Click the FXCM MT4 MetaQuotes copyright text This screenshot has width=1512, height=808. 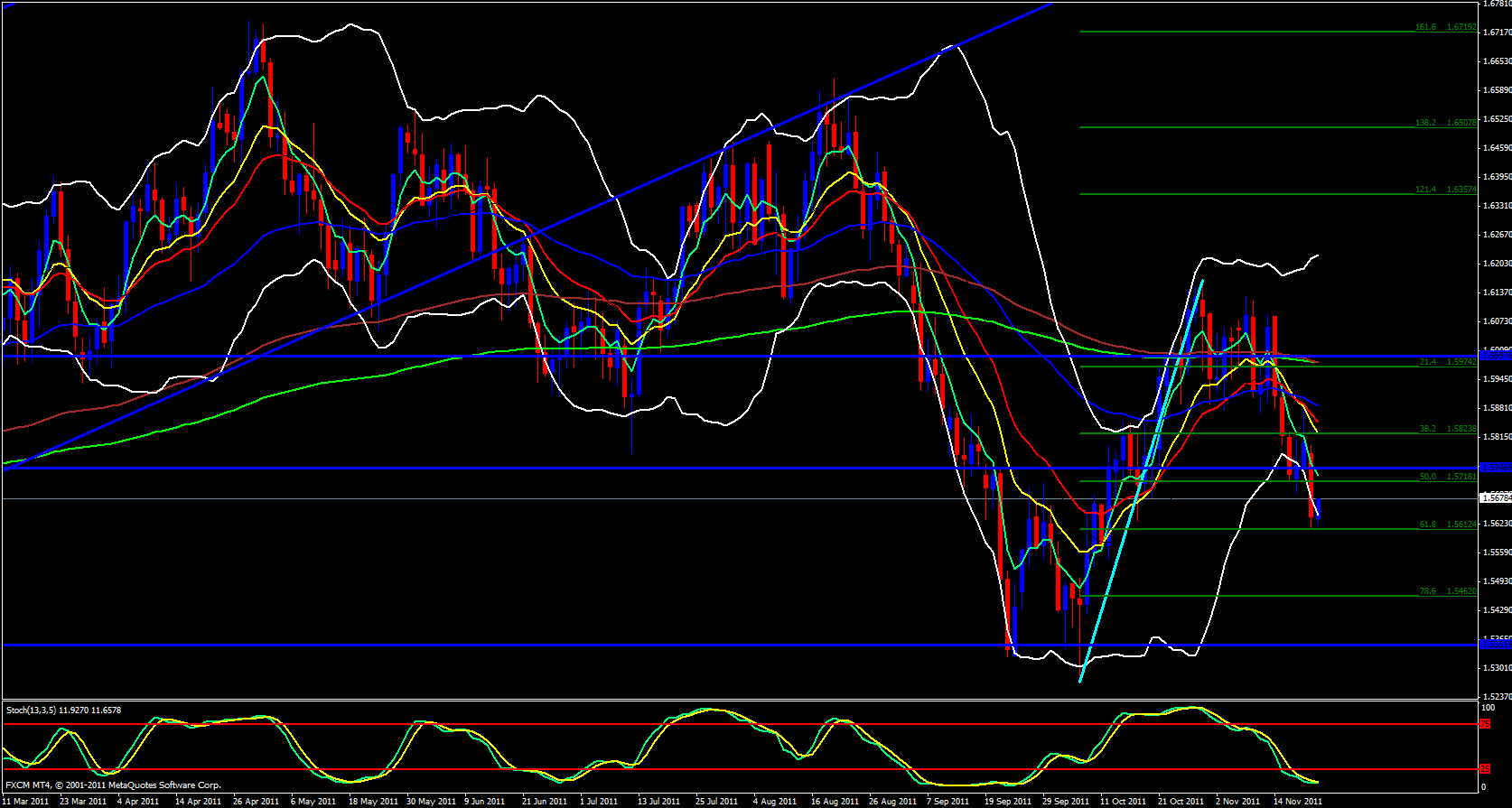(x=113, y=785)
